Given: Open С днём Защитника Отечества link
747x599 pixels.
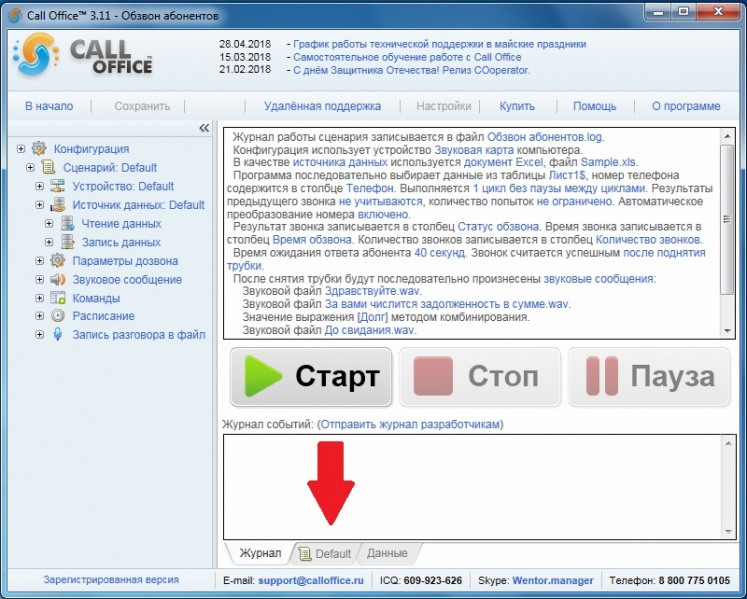Looking at the screenshot, I should click(411, 70).
